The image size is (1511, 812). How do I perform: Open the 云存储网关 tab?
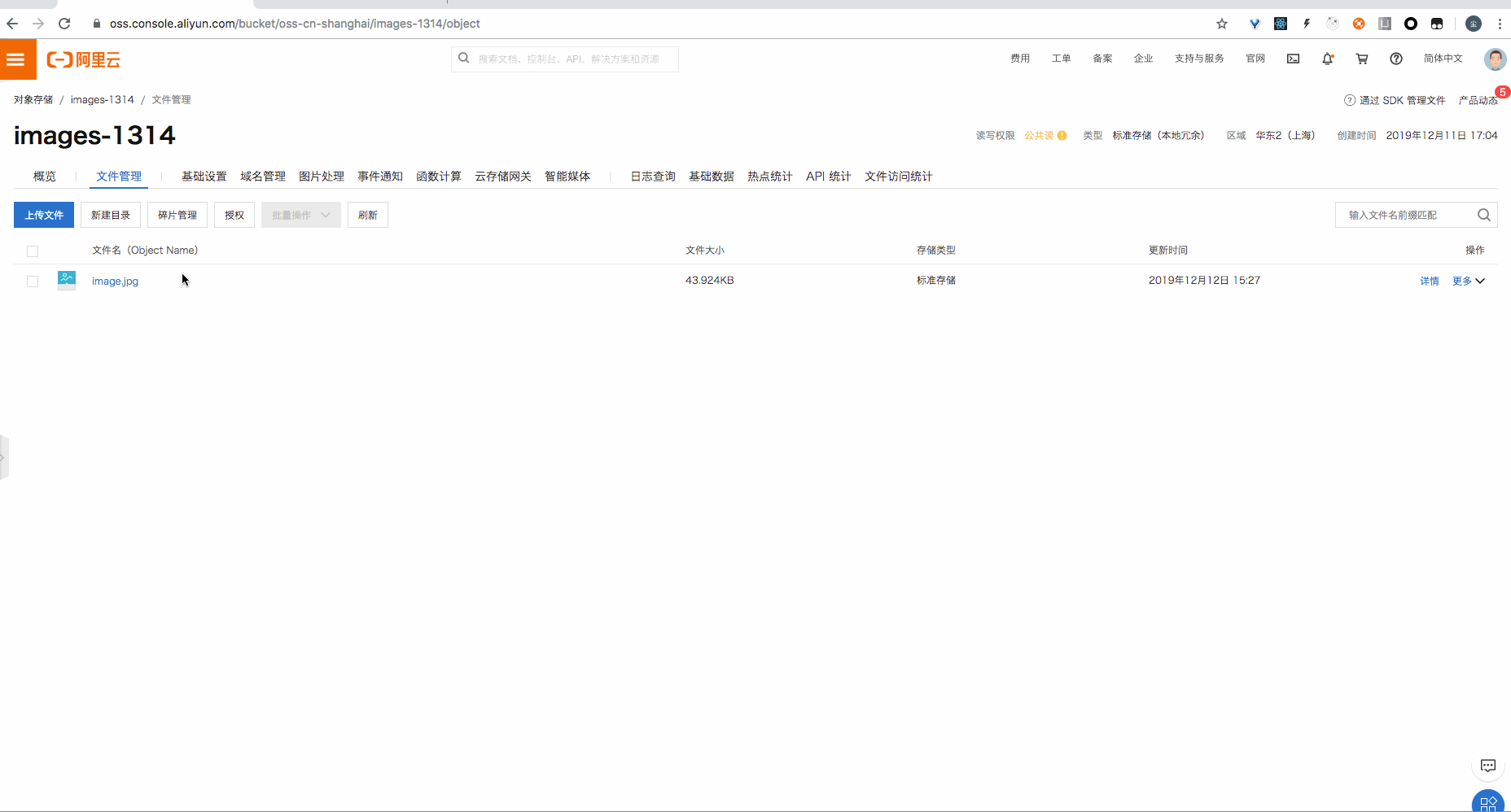[x=503, y=177]
